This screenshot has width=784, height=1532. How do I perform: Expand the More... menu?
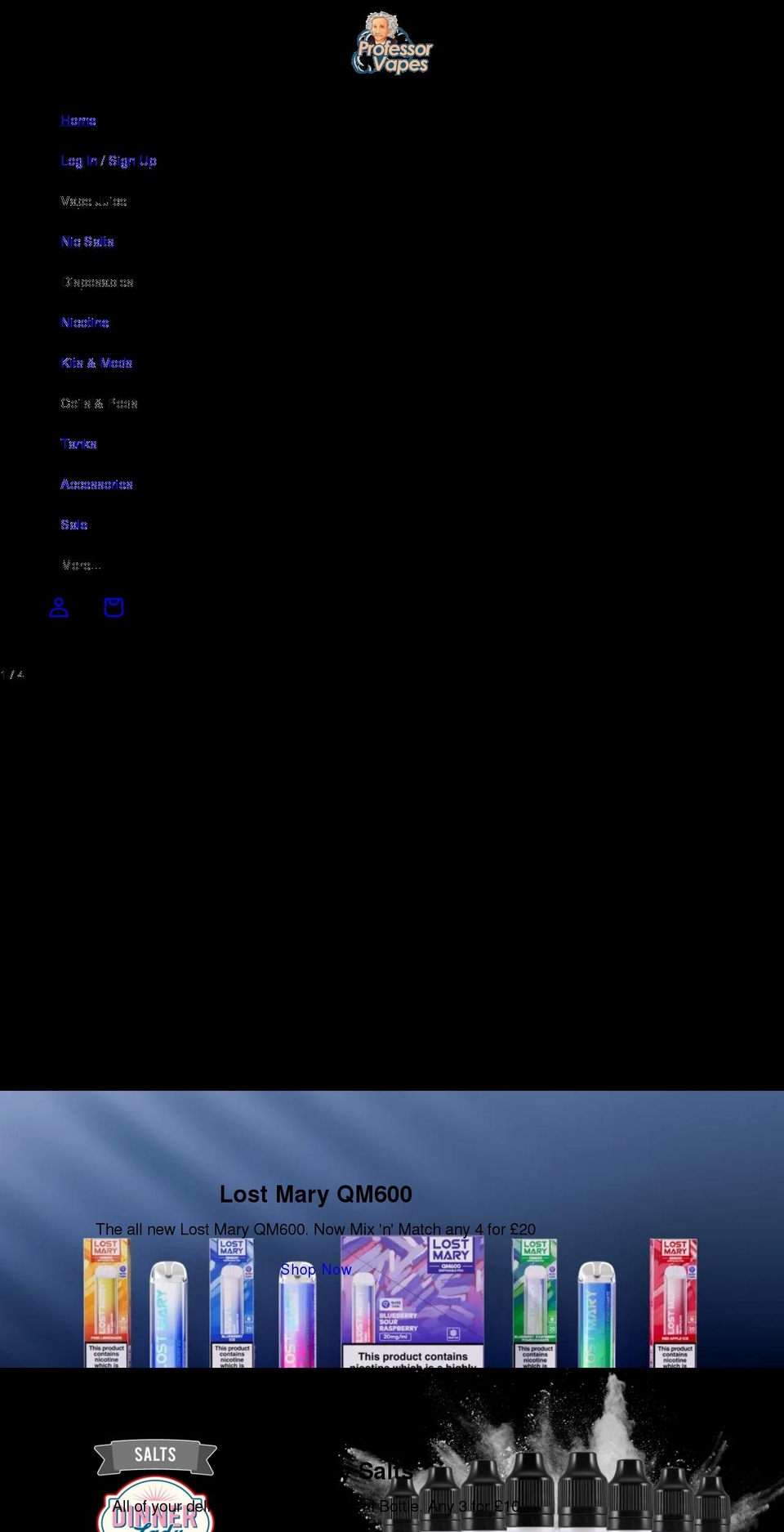81,565
